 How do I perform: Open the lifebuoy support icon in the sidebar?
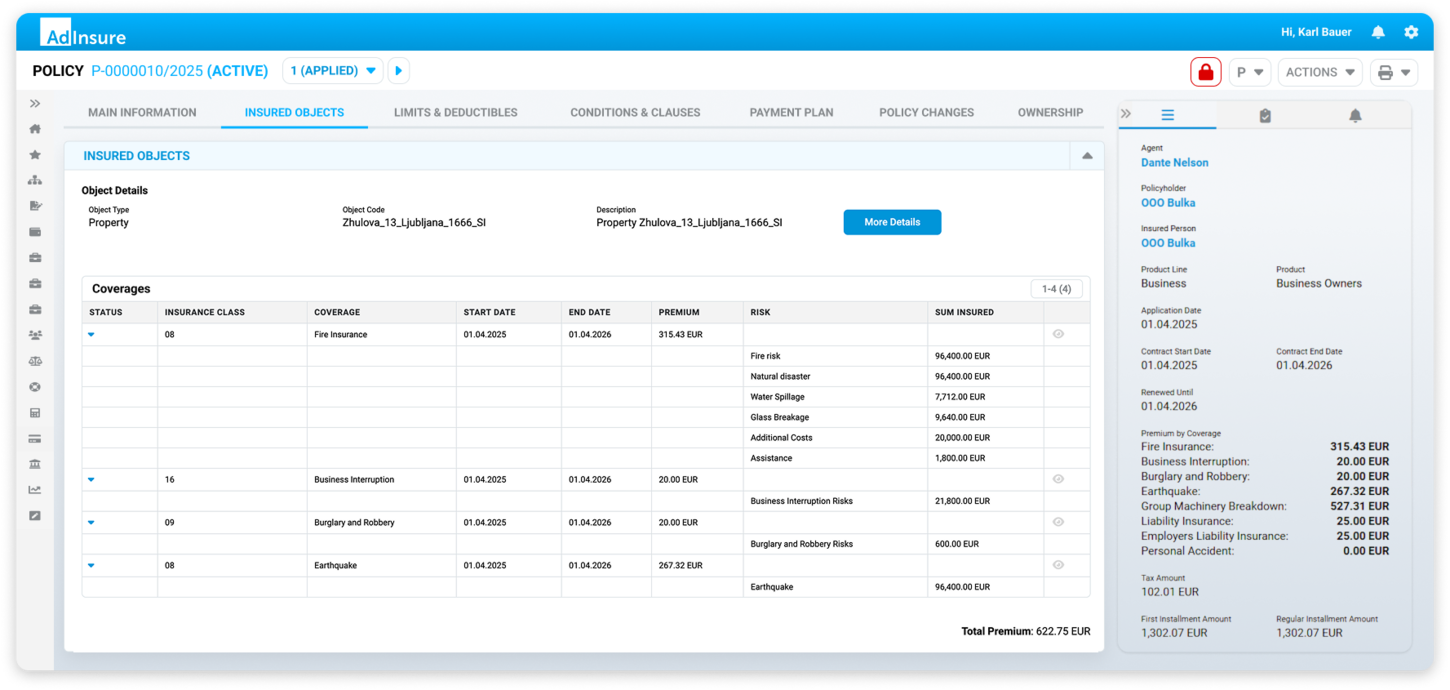34,387
